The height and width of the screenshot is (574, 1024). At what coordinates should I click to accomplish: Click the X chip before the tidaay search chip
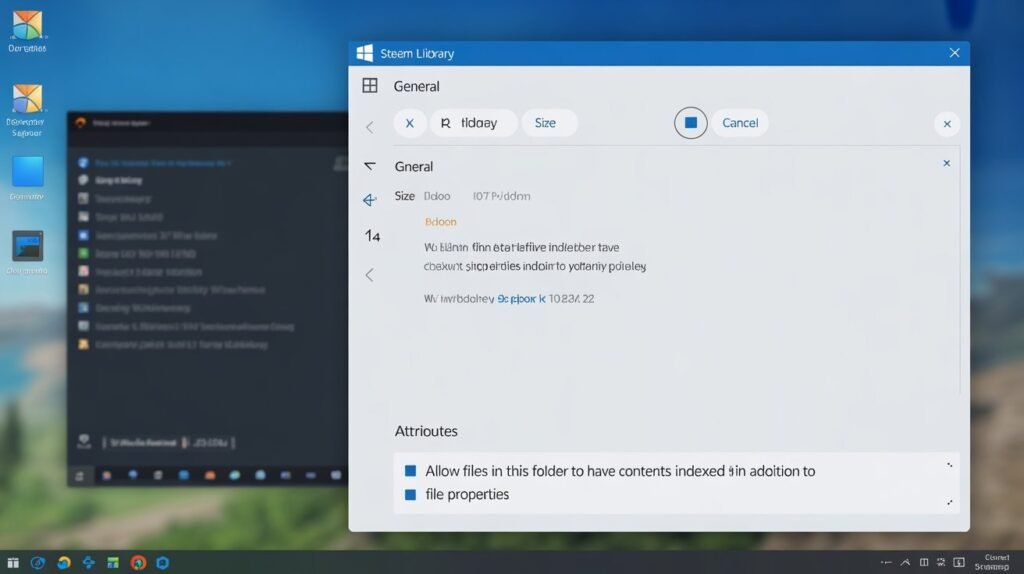[x=409, y=123]
